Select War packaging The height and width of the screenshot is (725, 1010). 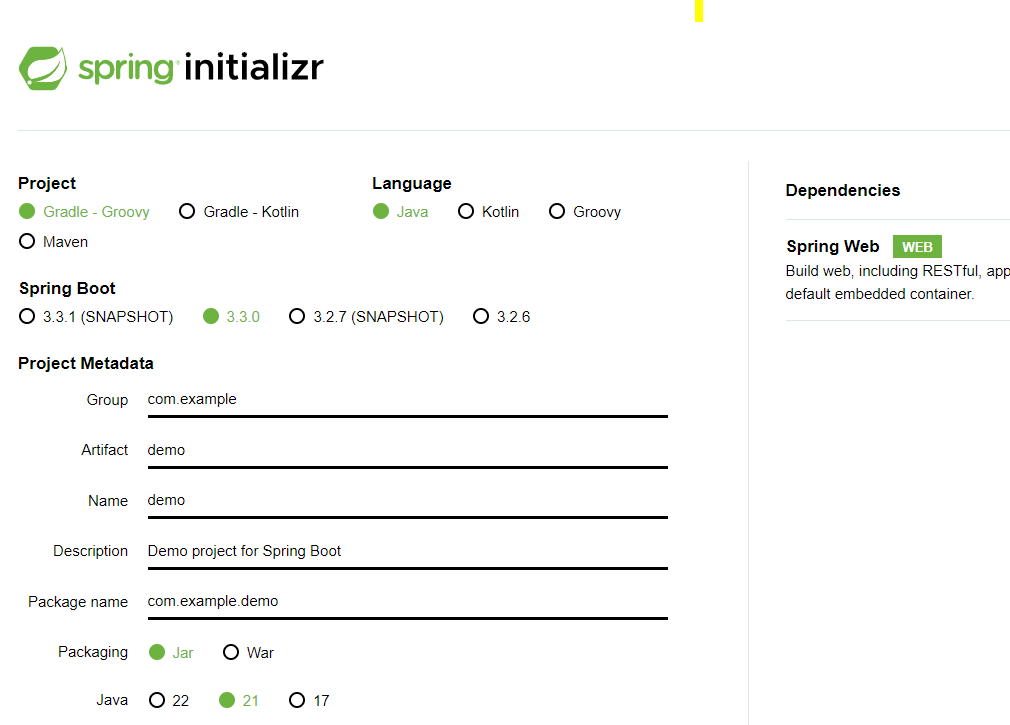[x=231, y=651]
